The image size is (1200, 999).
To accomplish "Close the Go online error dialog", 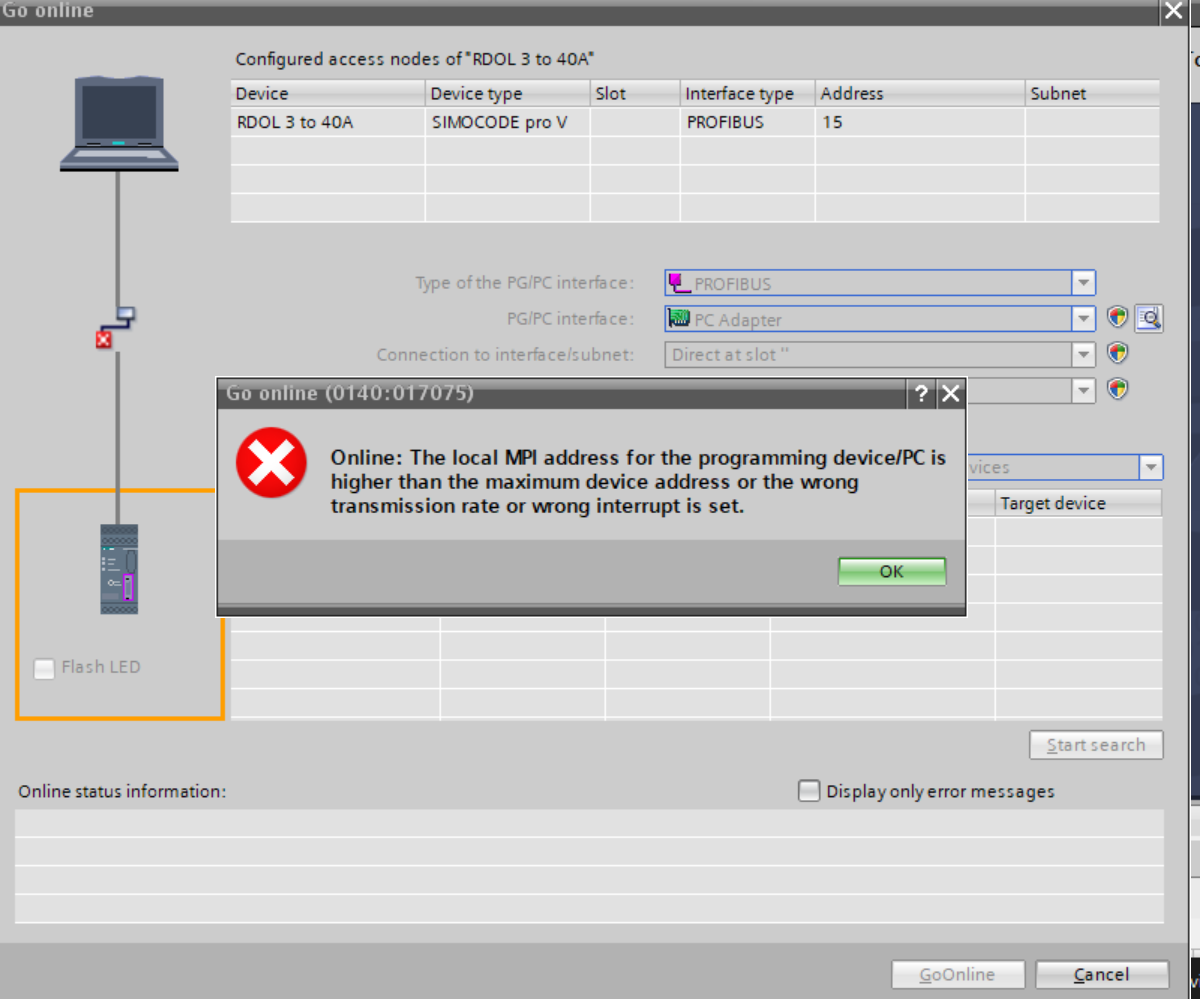I will click(x=950, y=393).
